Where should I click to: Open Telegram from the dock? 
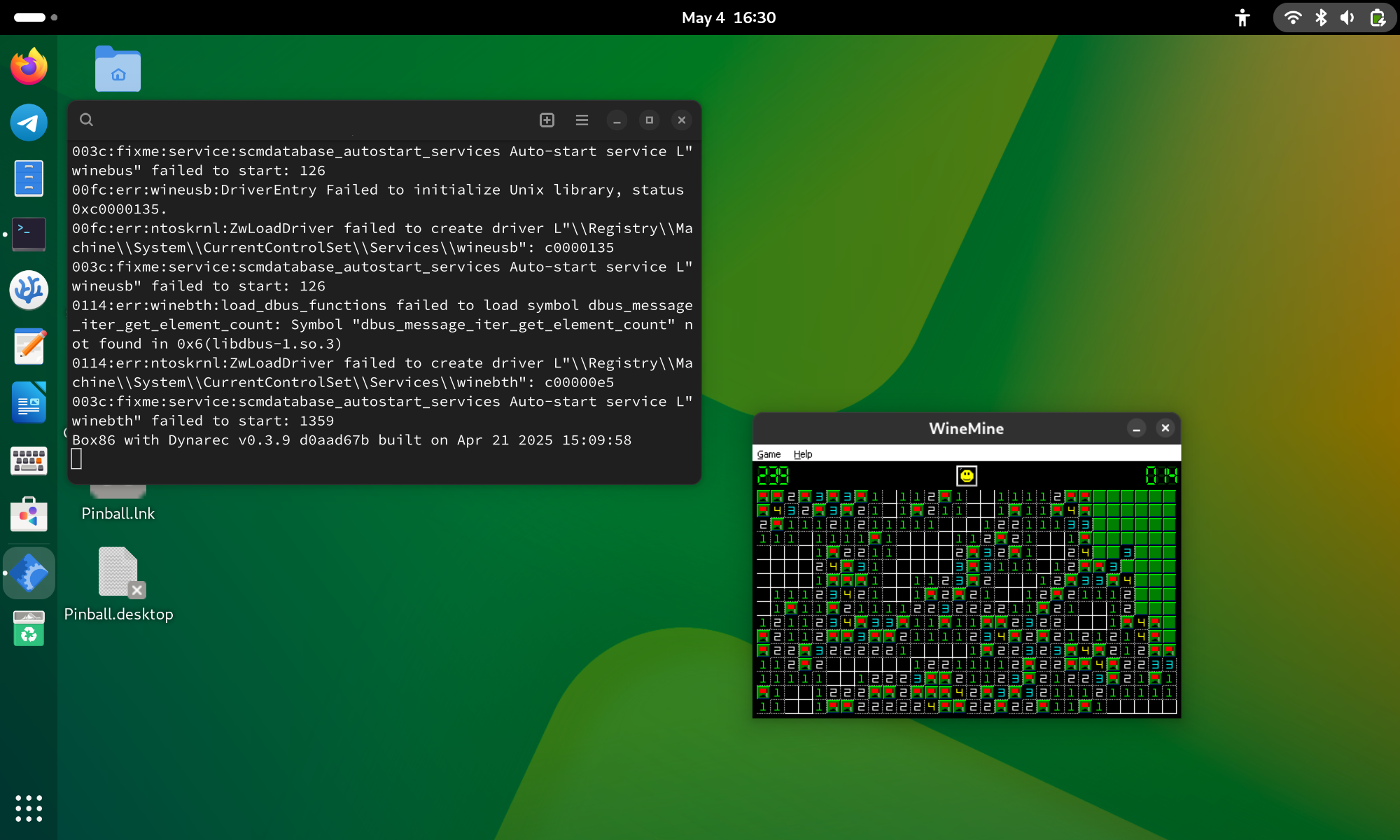(29, 122)
